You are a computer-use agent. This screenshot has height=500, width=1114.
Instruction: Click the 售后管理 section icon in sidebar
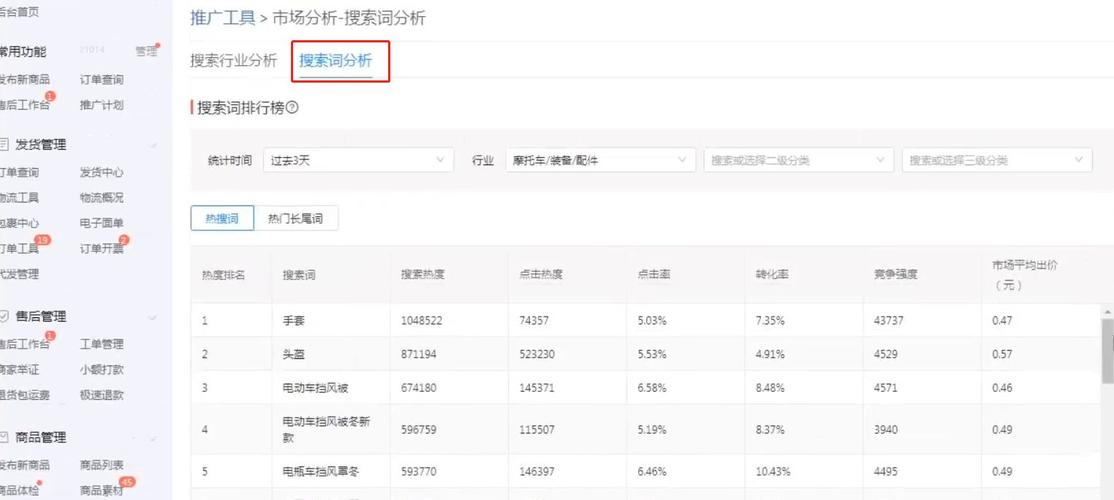(x=4, y=317)
